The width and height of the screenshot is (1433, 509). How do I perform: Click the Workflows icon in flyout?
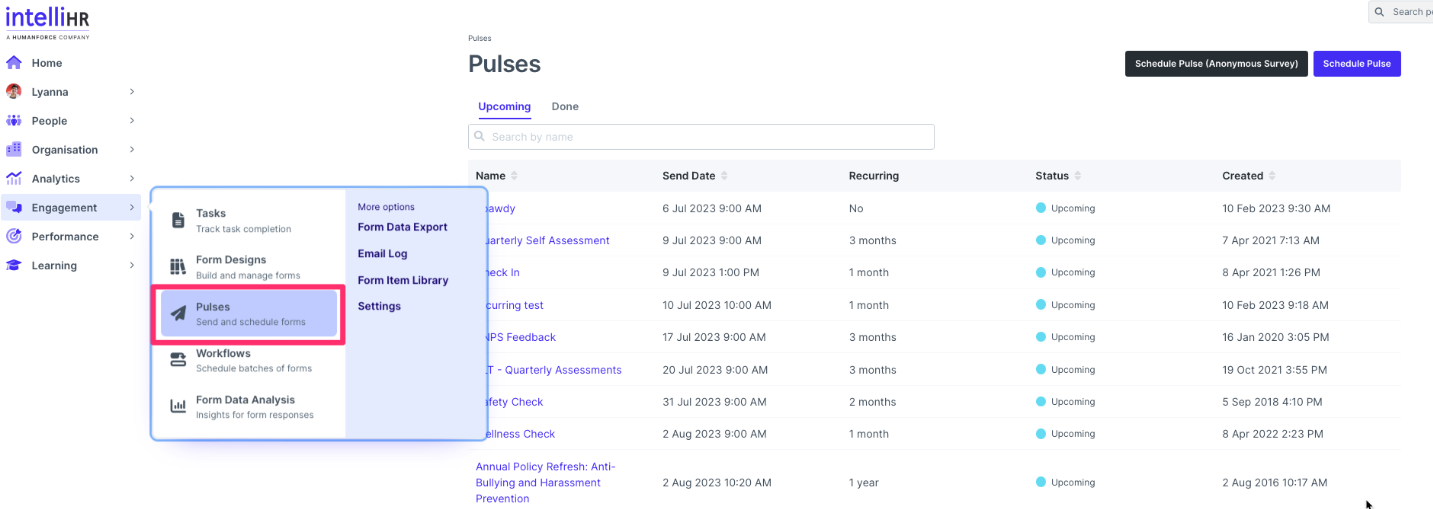[178, 360]
